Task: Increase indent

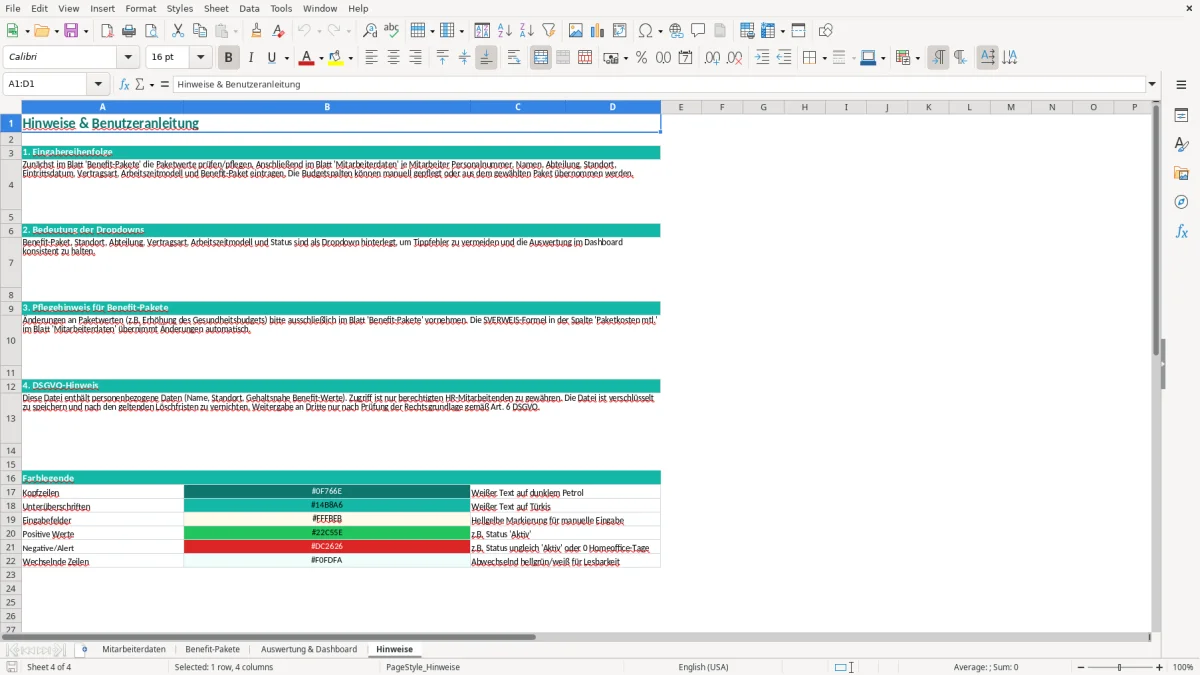Action: click(x=762, y=58)
